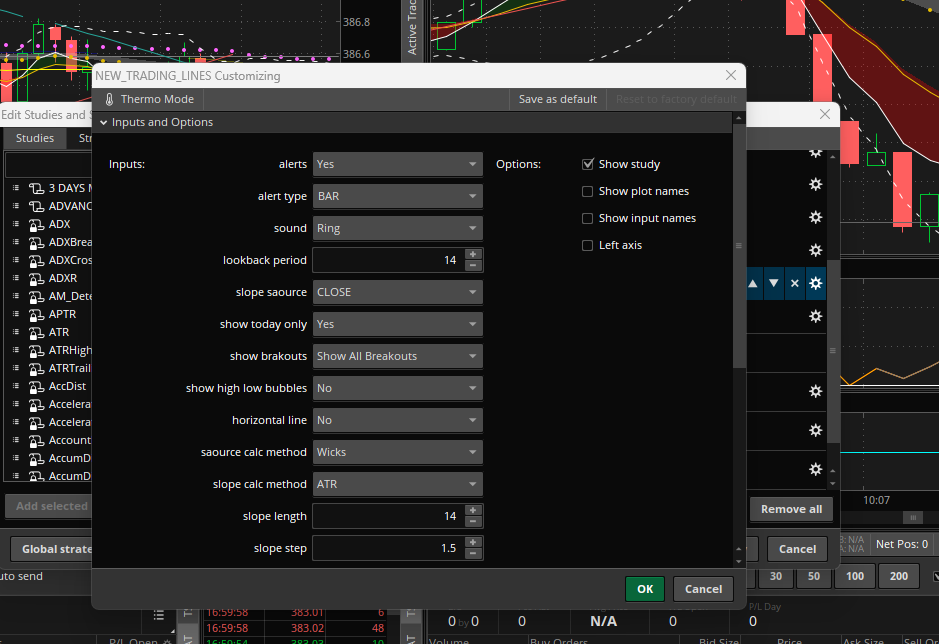The width and height of the screenshot is (939, 644).
Task: Collapse the Inputs and Options section
Action: pos(103,122)
